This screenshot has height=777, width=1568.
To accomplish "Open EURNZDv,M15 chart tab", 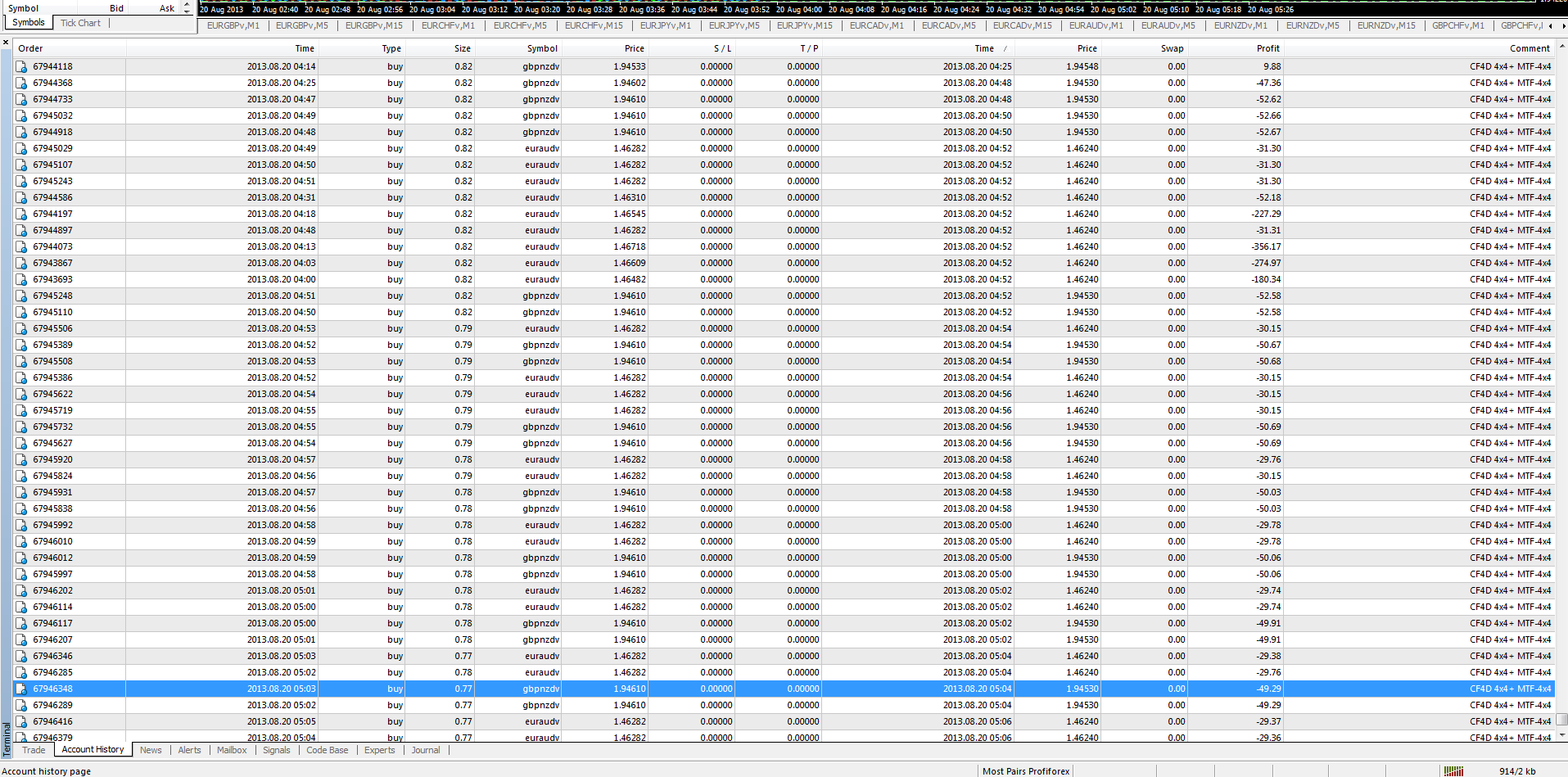I will coord(1386,25).
